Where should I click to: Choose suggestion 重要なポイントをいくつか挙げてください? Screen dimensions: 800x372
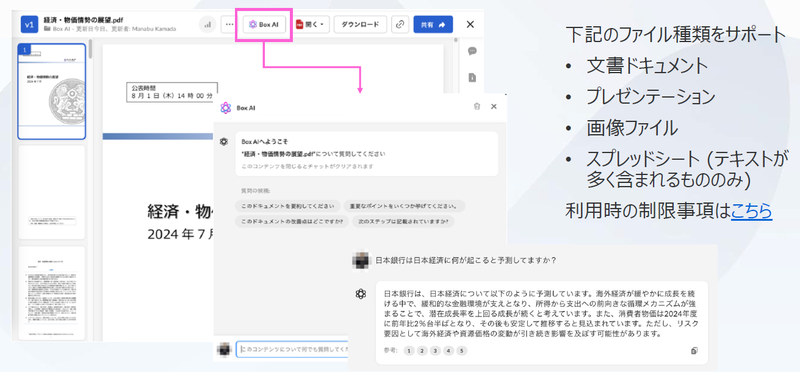[x=404, y=206]
